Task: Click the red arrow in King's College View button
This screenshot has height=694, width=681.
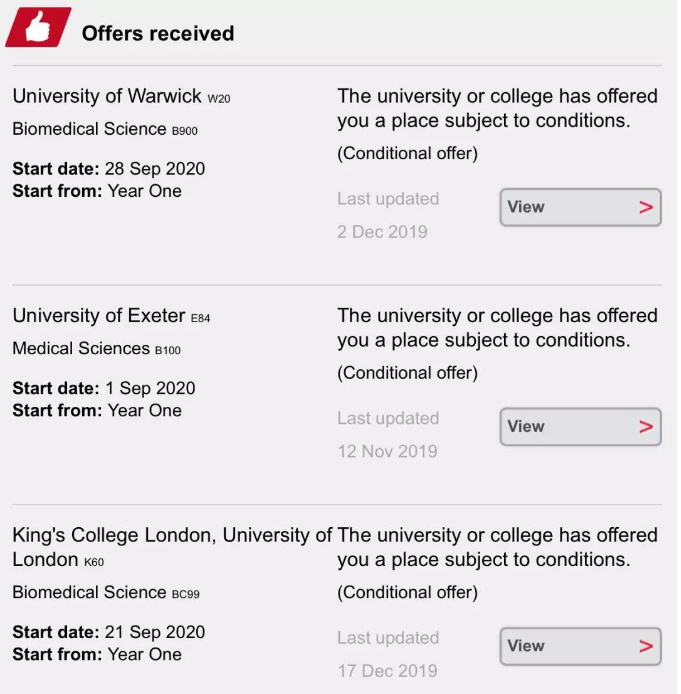Action: 646,646
